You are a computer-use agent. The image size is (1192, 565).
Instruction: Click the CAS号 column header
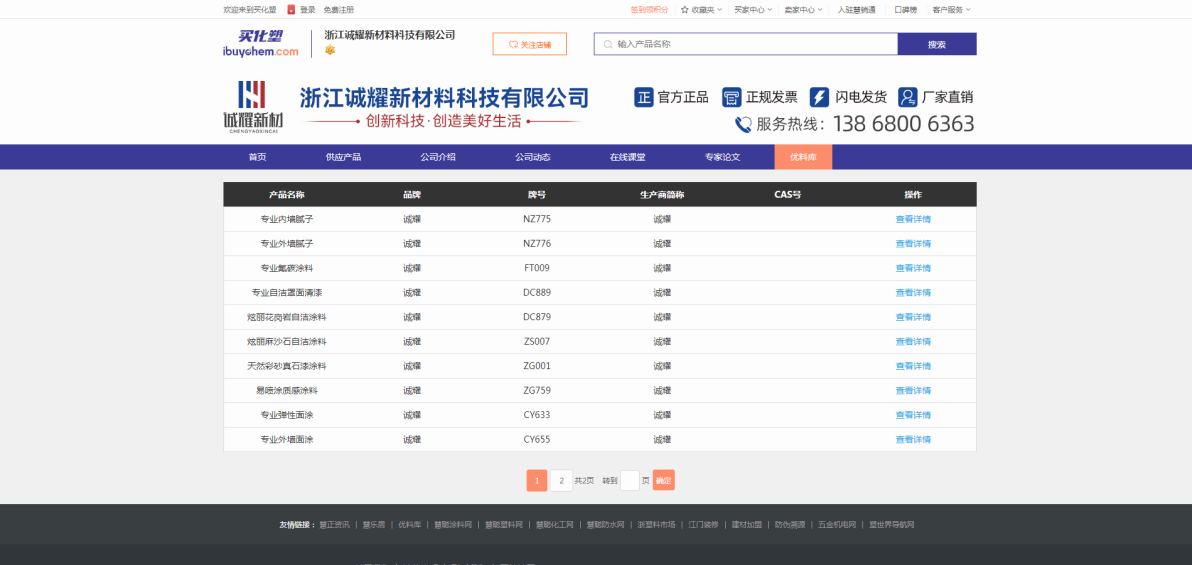coord(788,195)
